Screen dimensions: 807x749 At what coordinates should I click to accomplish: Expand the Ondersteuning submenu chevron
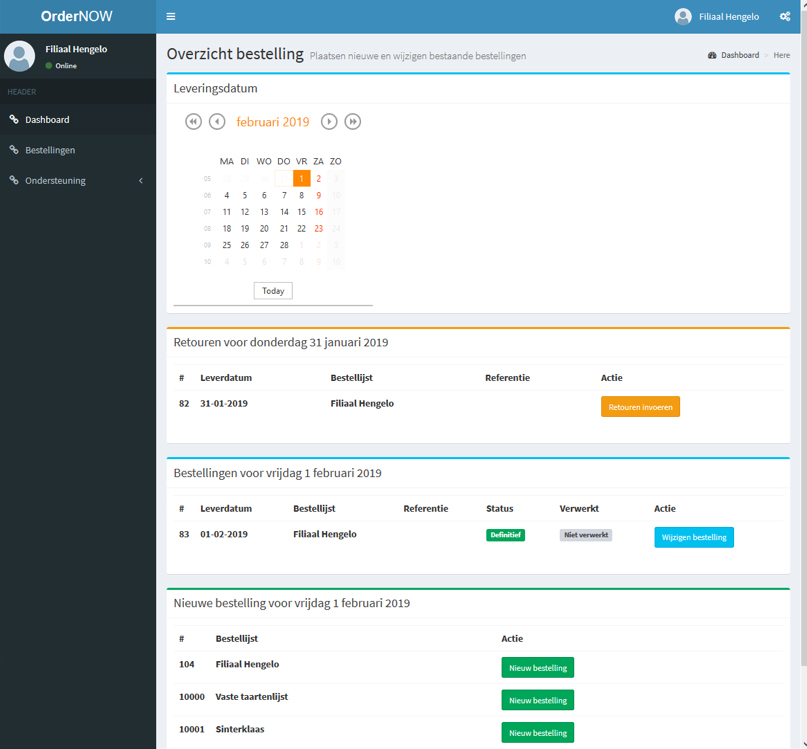(x=141, y=181)
